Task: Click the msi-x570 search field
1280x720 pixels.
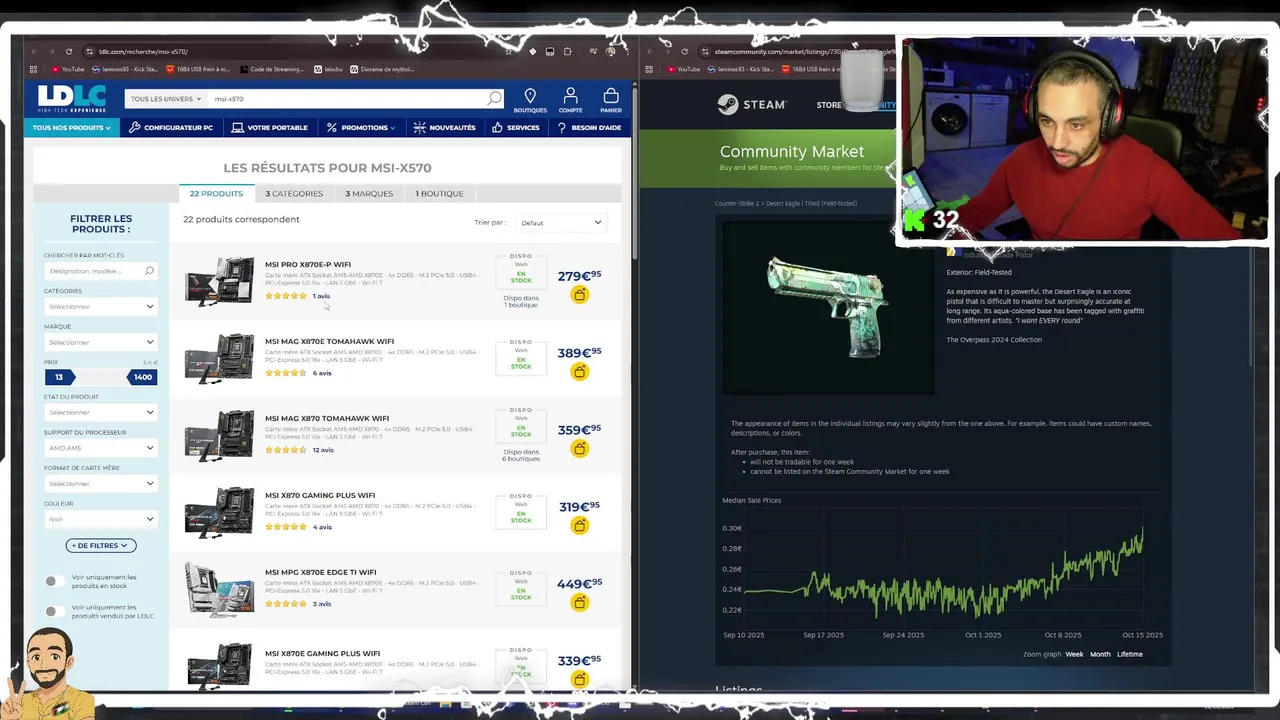Action: pyautogui.click(x=347, y=99)
